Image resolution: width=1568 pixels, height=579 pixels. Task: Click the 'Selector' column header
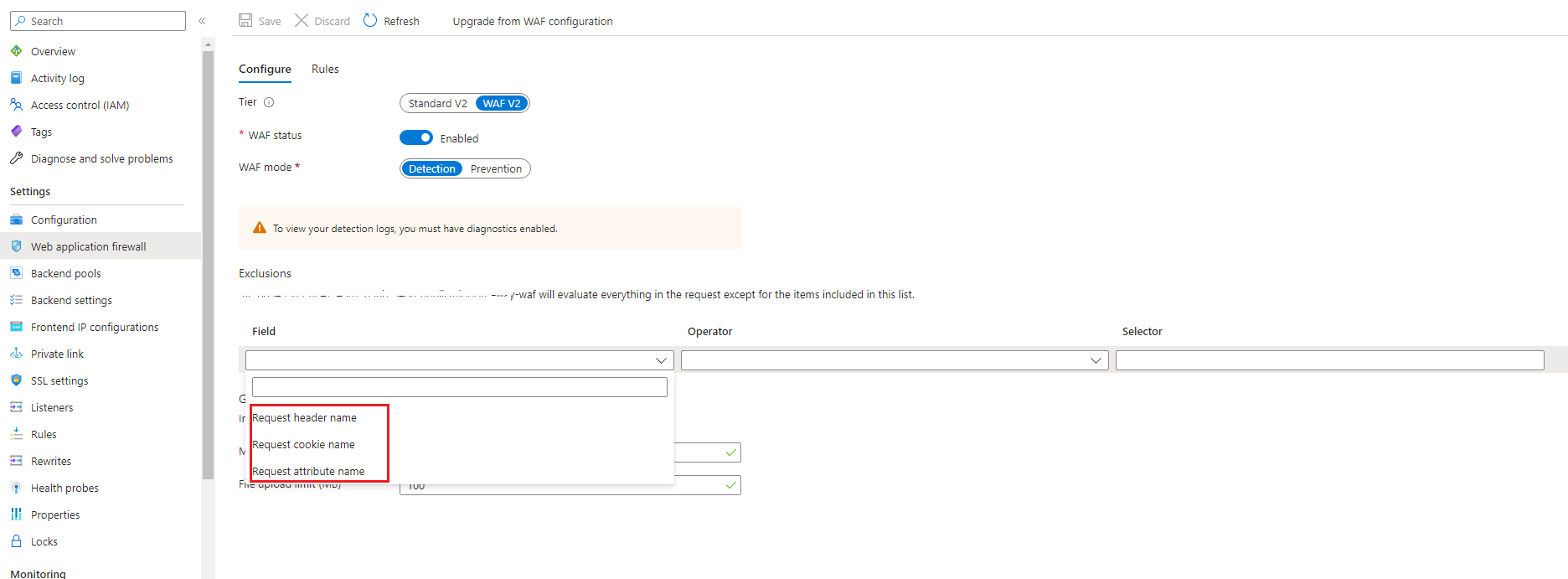pos(1142,331)
